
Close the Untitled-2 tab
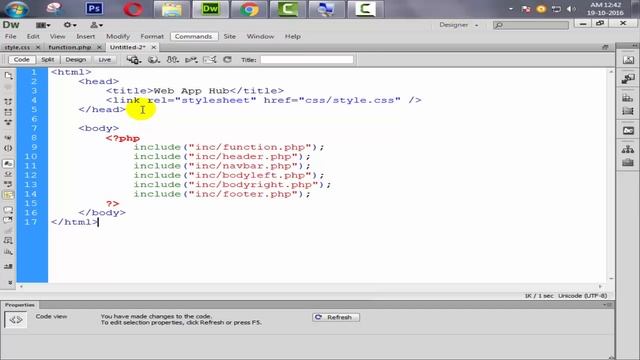[153, 47]
